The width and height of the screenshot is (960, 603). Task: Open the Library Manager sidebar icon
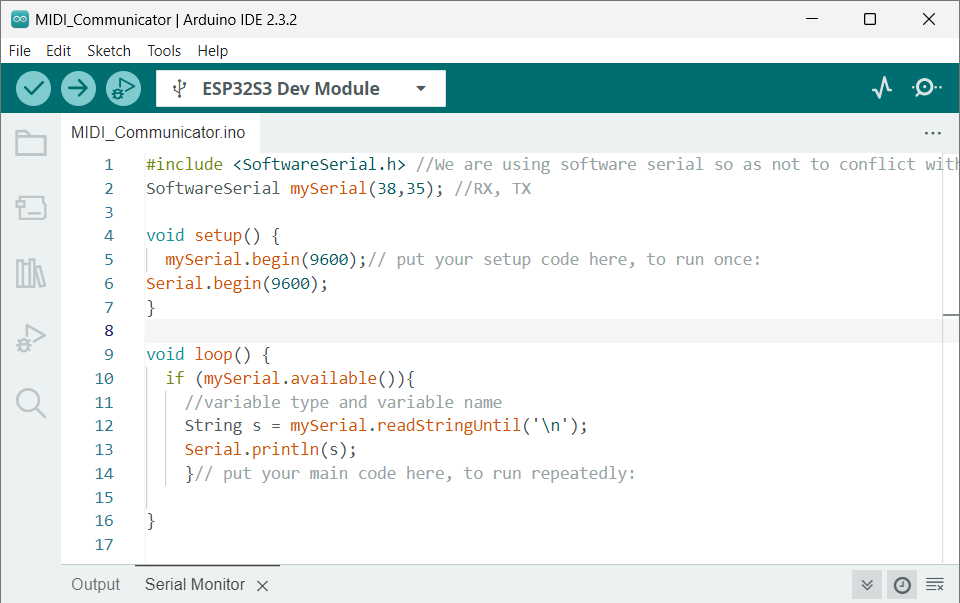tap(31, 273)
